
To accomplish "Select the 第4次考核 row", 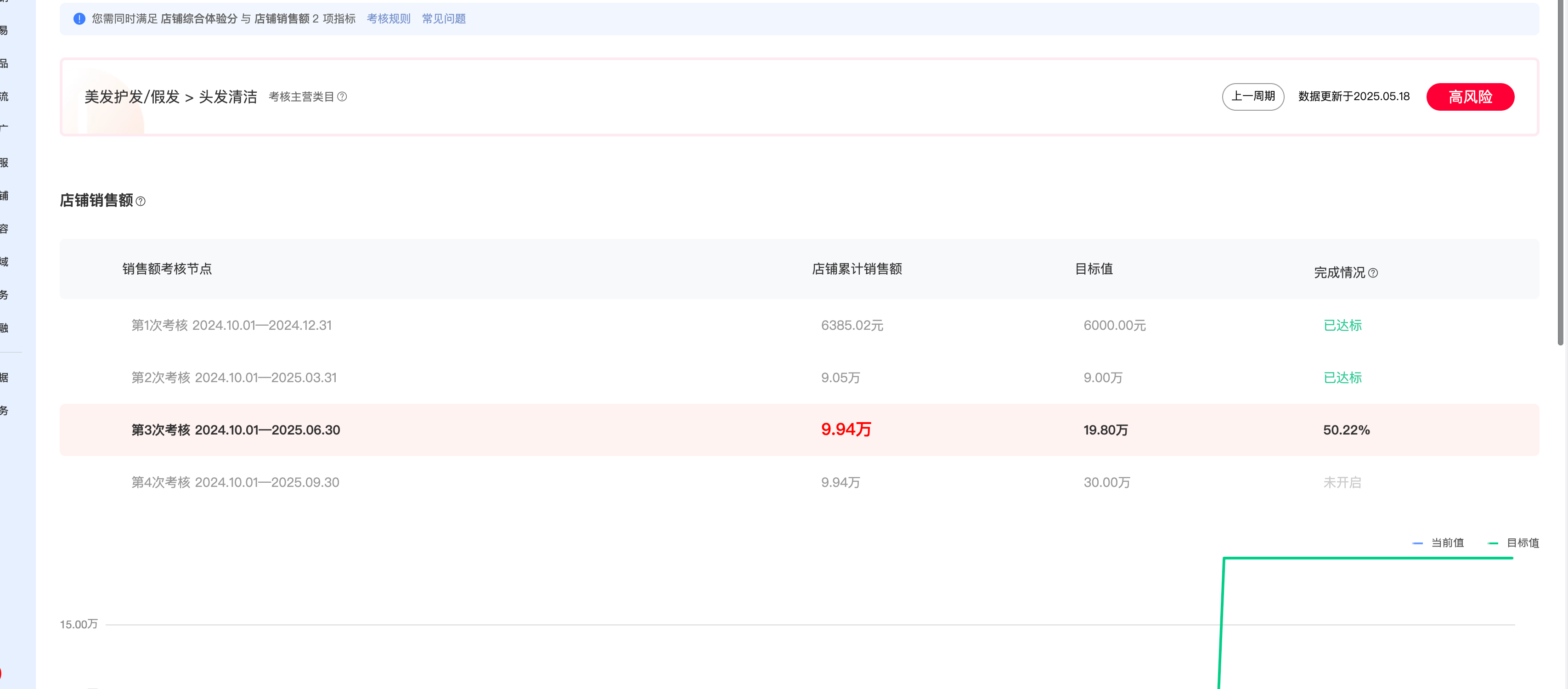I will pos(235,482).
